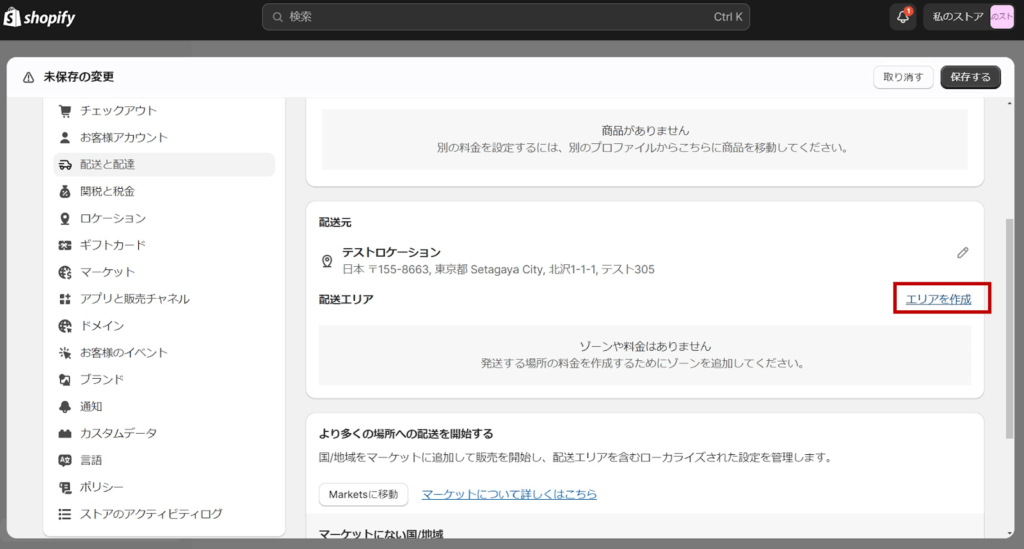This screenshot has height=549, width=1024.
Task: Click the 保存する save button
Action: point(970,77)
